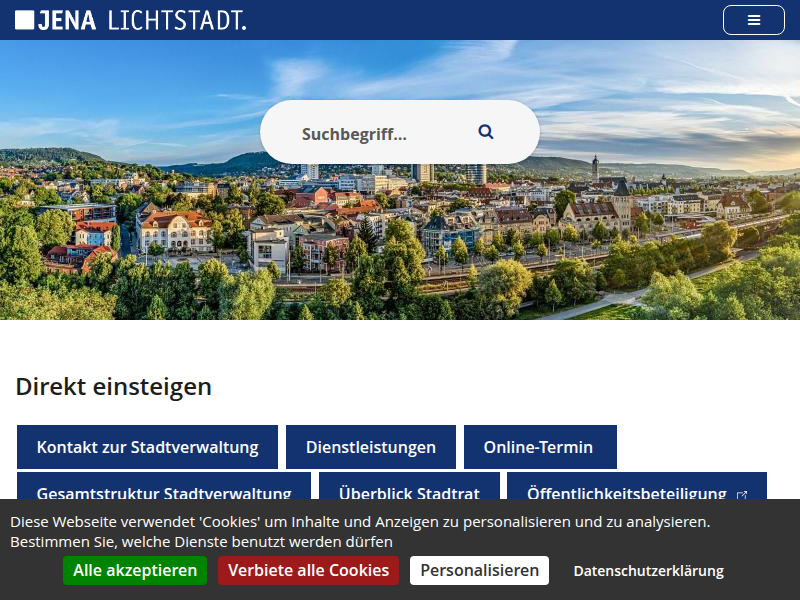Open the Personalisieren cookie settings
Screen dimensions: 800x600
point(479,570)
